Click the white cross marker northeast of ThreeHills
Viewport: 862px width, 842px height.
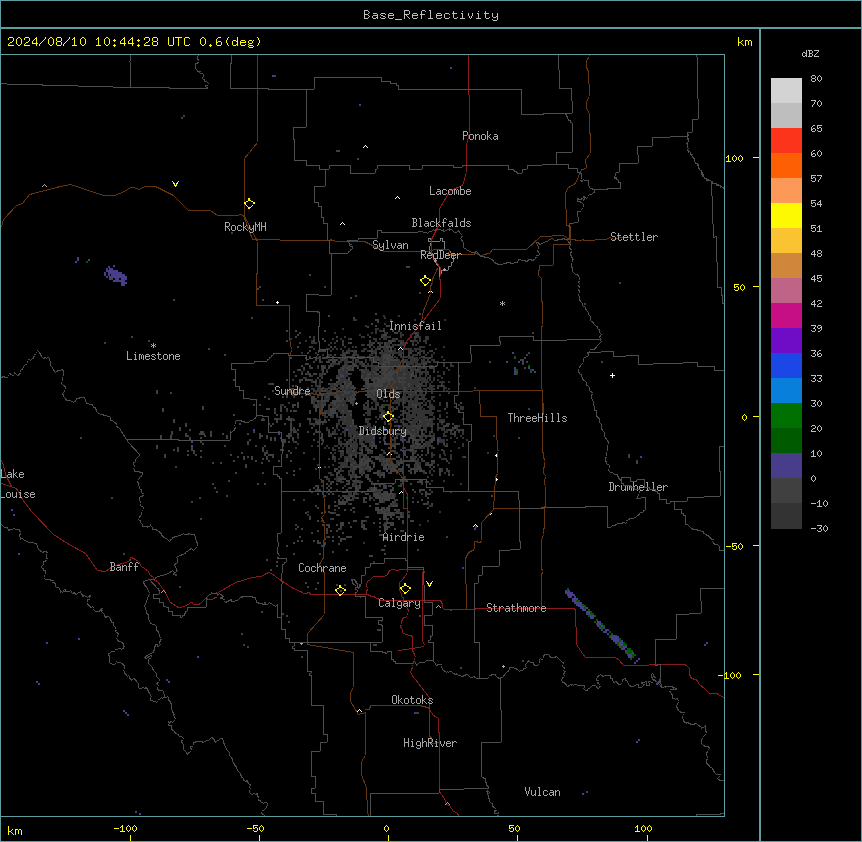point(612,375)
